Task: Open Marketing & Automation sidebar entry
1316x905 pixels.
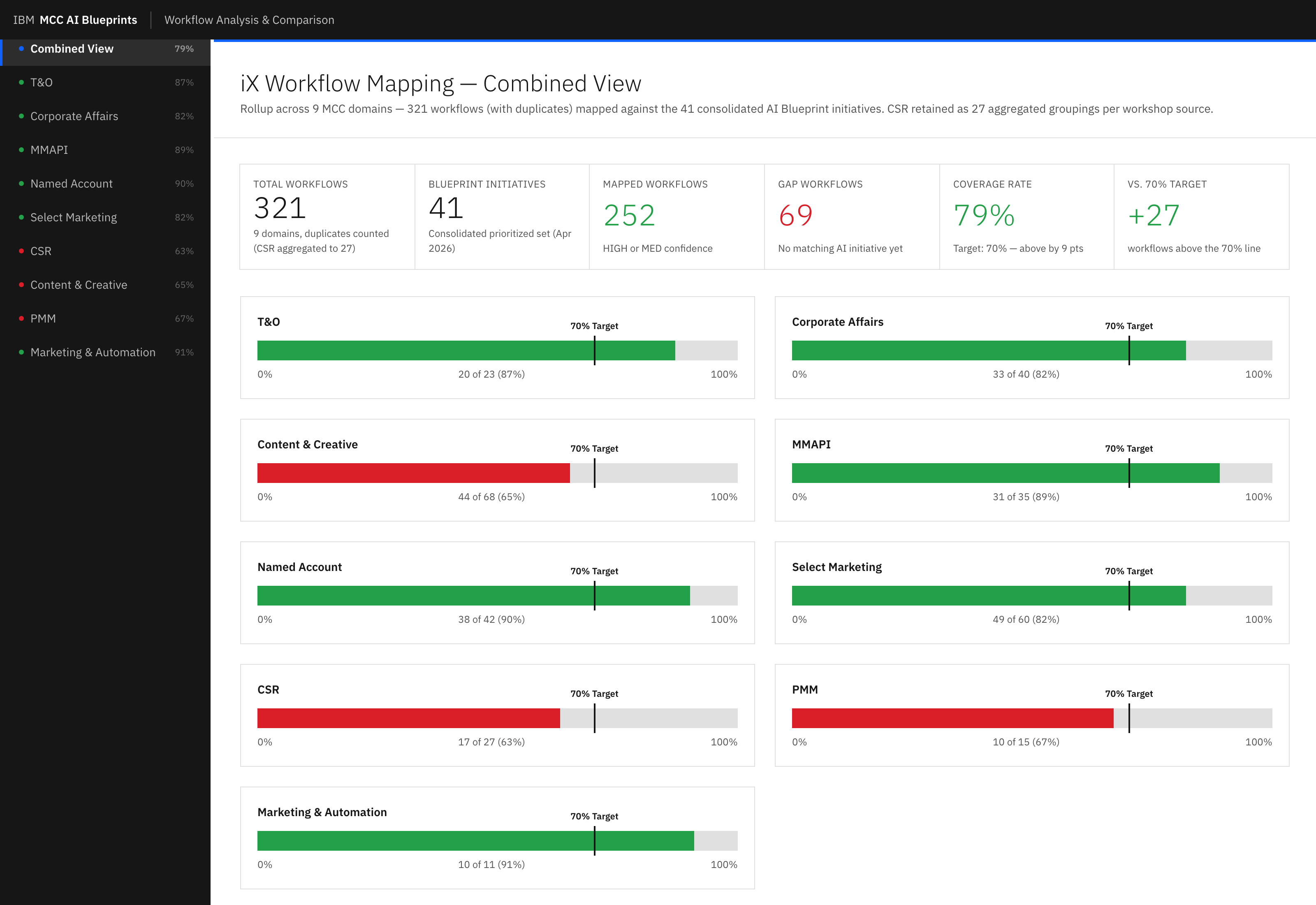Action: (105, 353)
